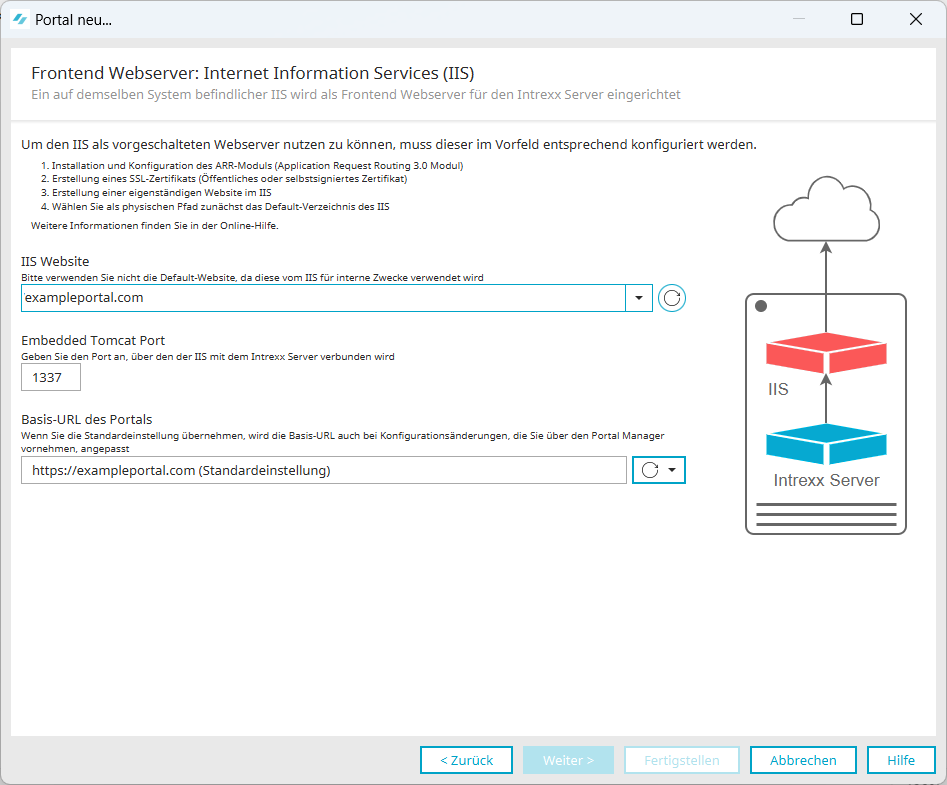Click the circular arrow icon beside Basis-URL field
This screenshot has height=785, width=947.
click(x=650, y=470)
